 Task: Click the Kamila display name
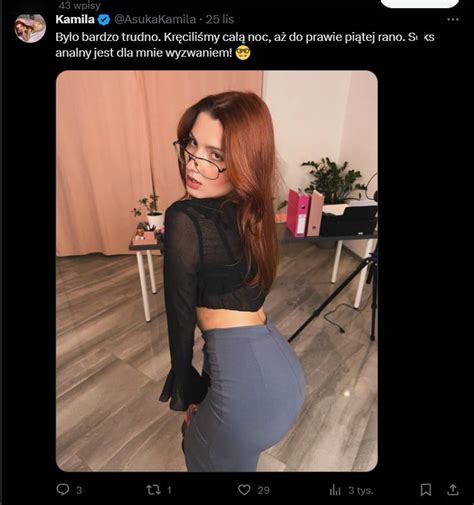click(75, 19)
